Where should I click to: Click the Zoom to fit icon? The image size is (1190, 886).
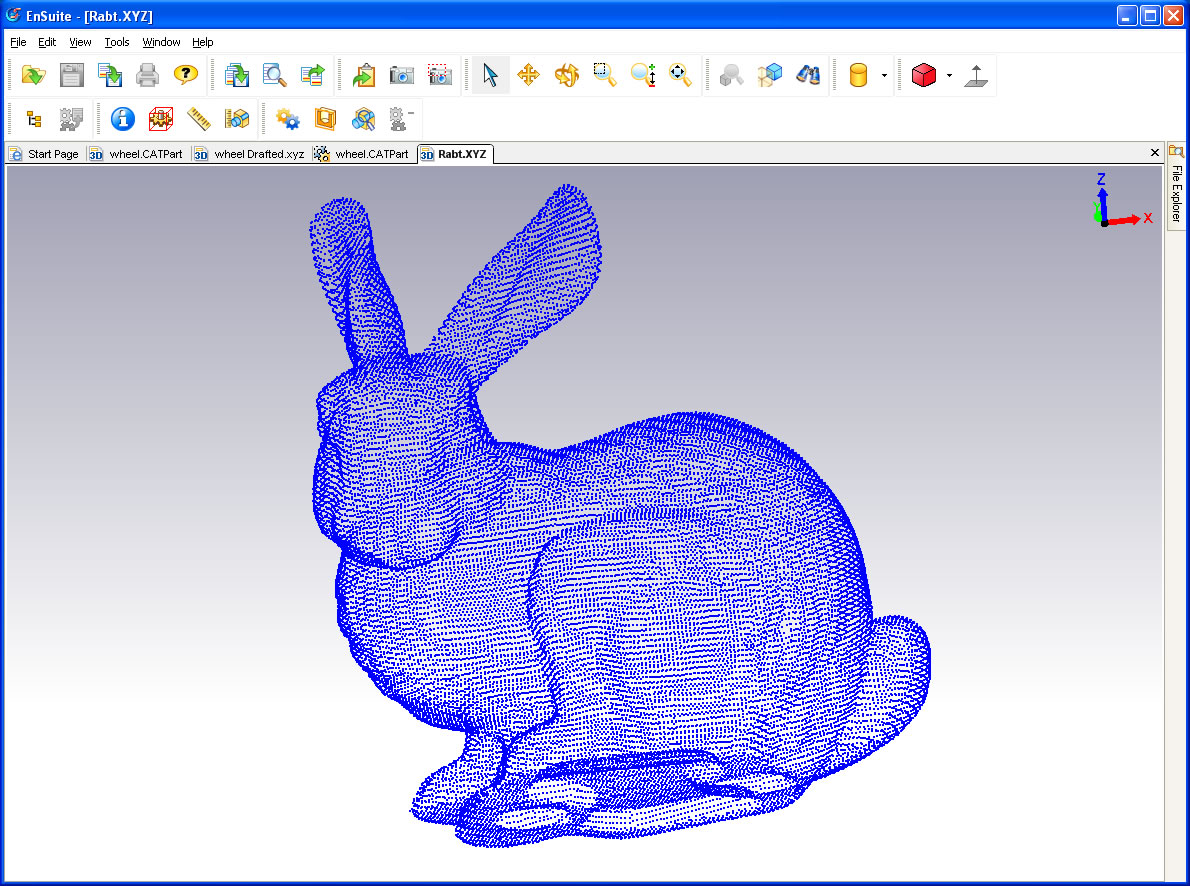pyautogui.click(x=680, y=75)
